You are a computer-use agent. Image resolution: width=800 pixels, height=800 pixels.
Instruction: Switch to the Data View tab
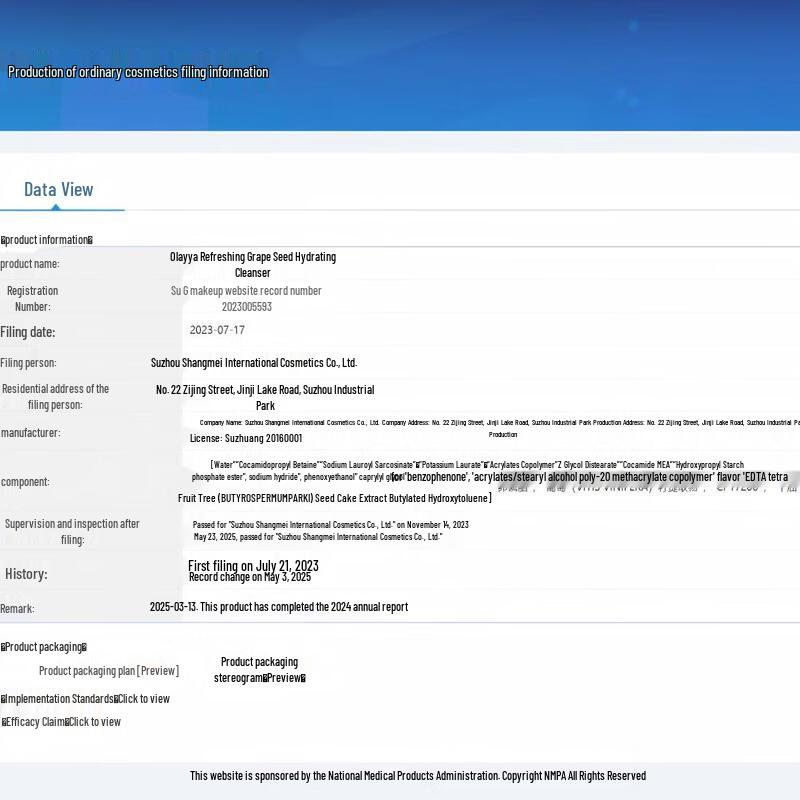[x=58, y=189]
